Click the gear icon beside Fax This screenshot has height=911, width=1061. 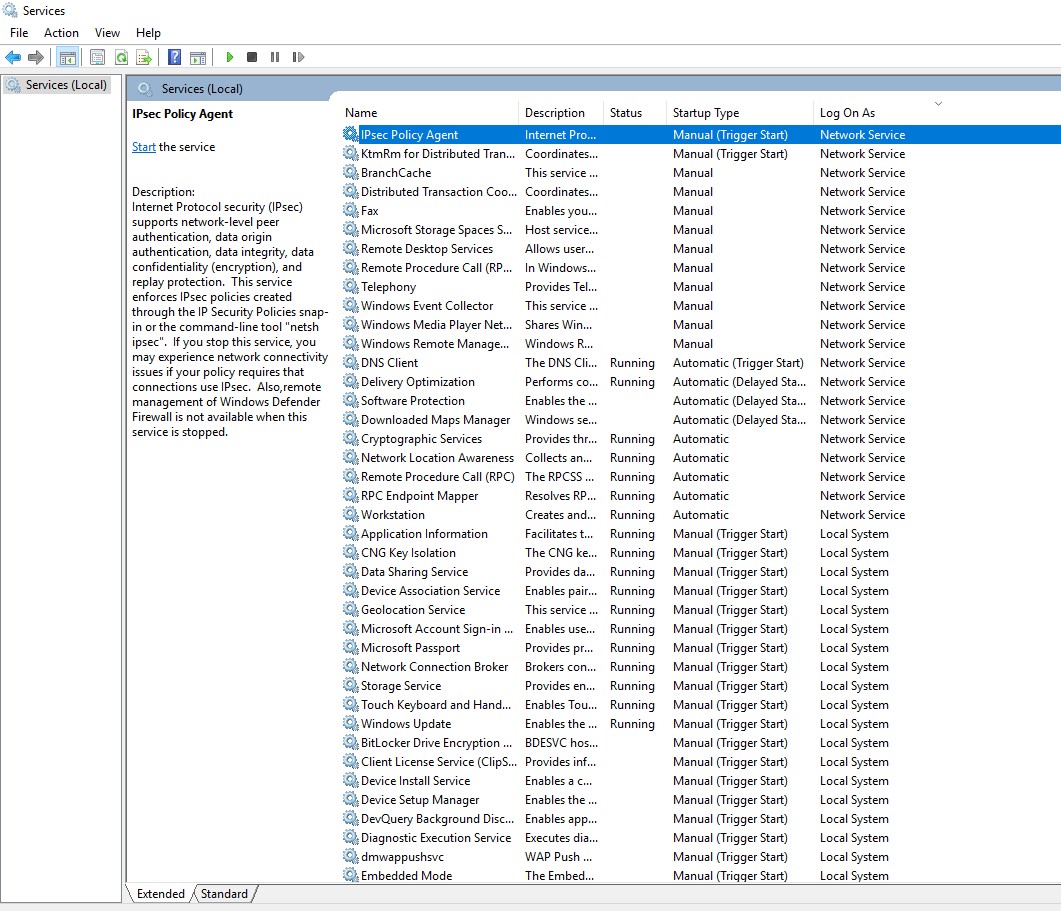click(351, 210)
